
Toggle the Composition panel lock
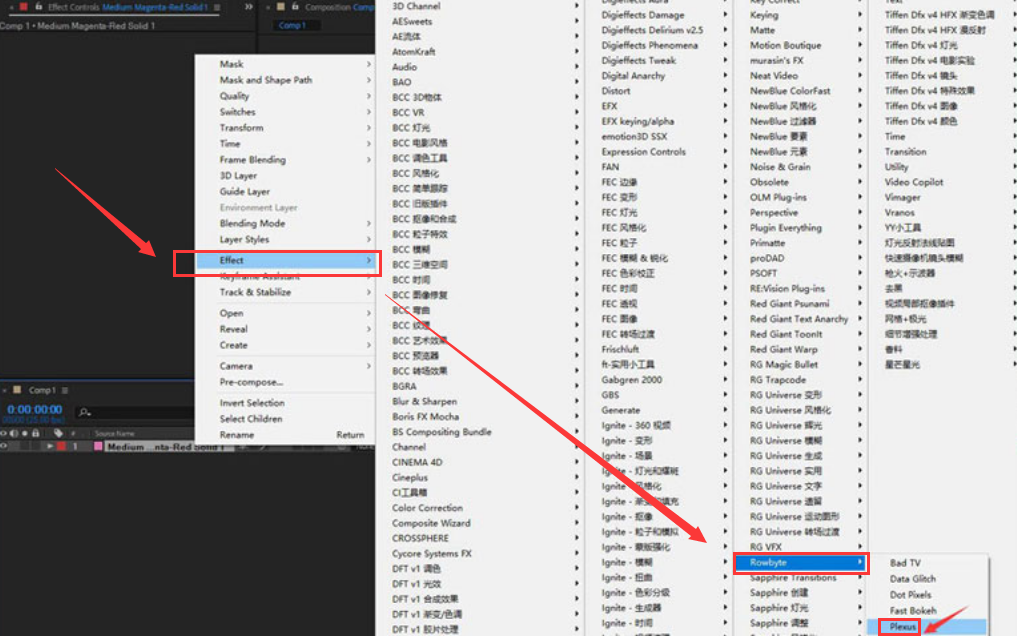coord(294,7)
